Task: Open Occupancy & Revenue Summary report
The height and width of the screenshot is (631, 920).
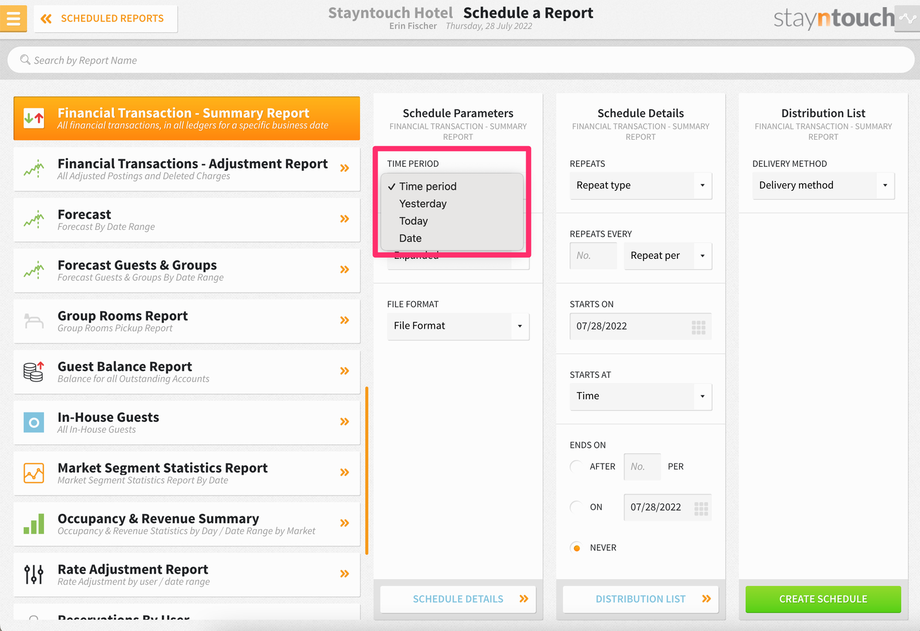Action: 187,524
